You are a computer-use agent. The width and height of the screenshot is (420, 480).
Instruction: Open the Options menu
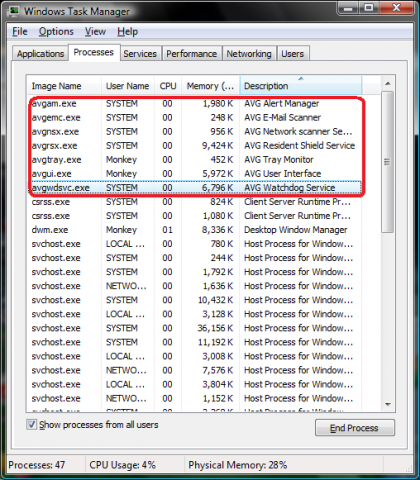(56, 32)
